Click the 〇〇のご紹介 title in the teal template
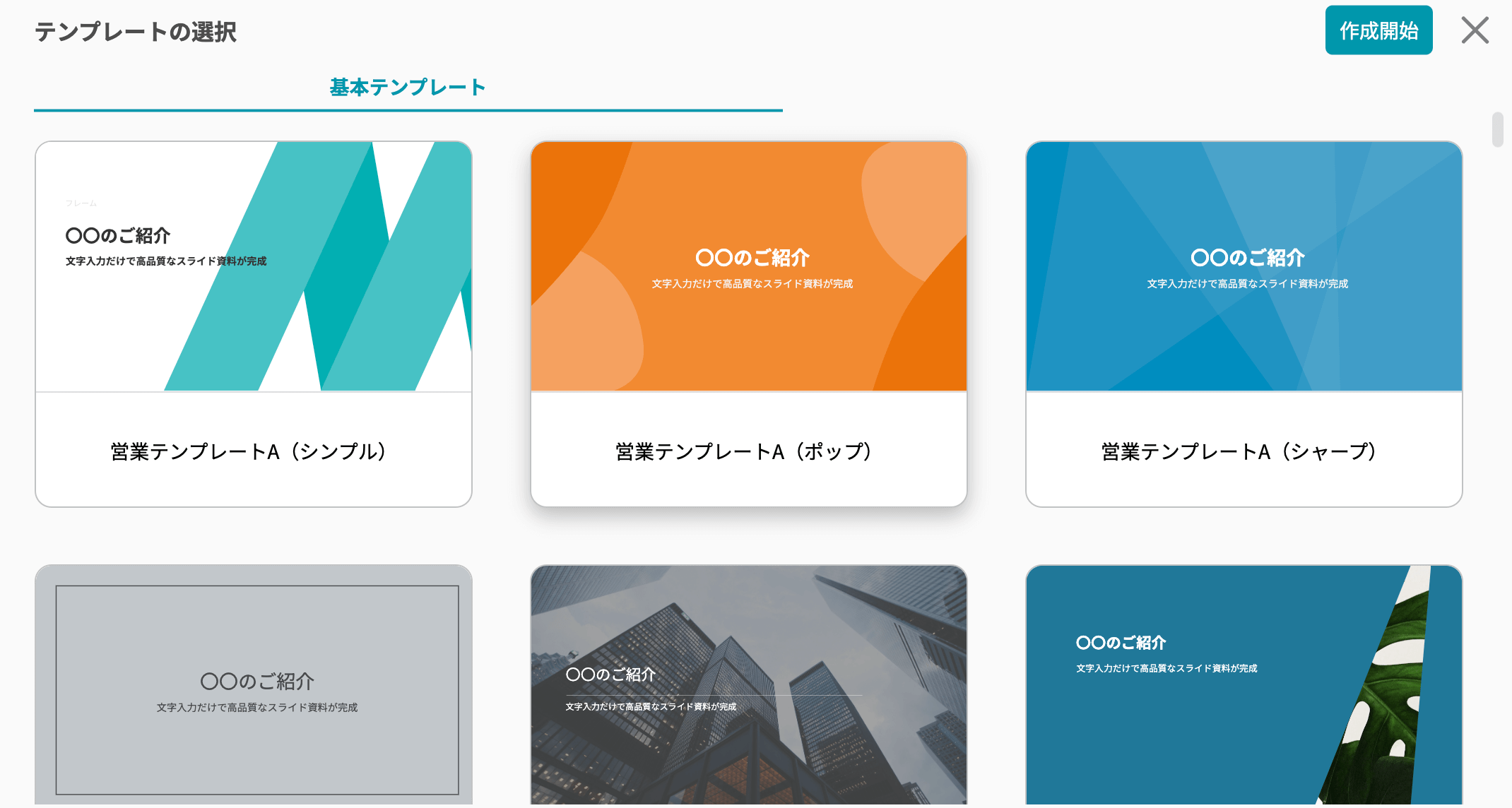This screenshot has width=1512, height=808. pyautogui.click(x=118, y=235)
